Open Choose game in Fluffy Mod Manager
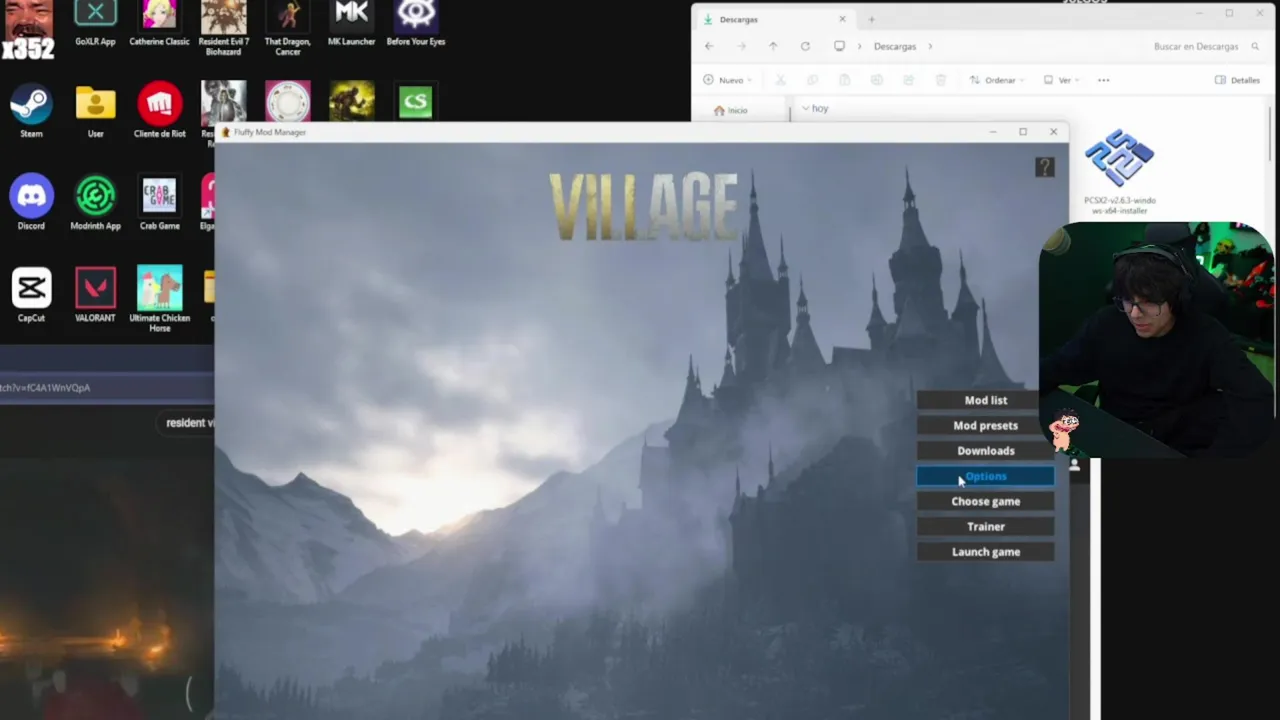 pyautogui.click(x=985, y=501)
